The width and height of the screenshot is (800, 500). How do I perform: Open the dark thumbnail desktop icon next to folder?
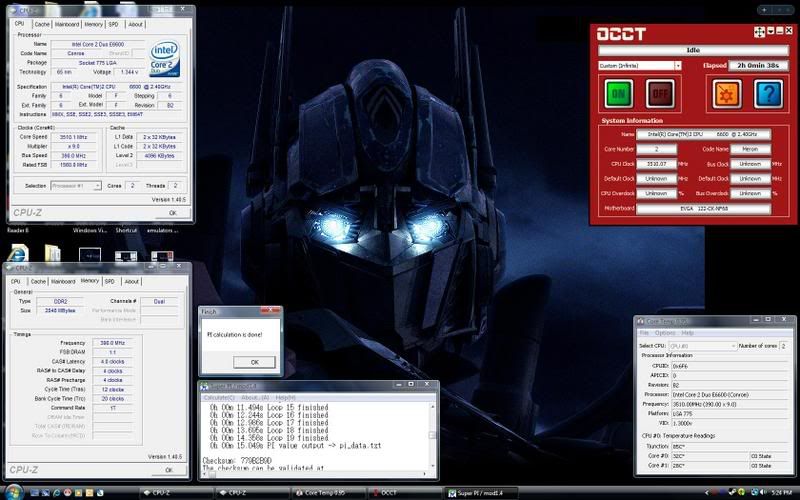[x=90, y=255]
